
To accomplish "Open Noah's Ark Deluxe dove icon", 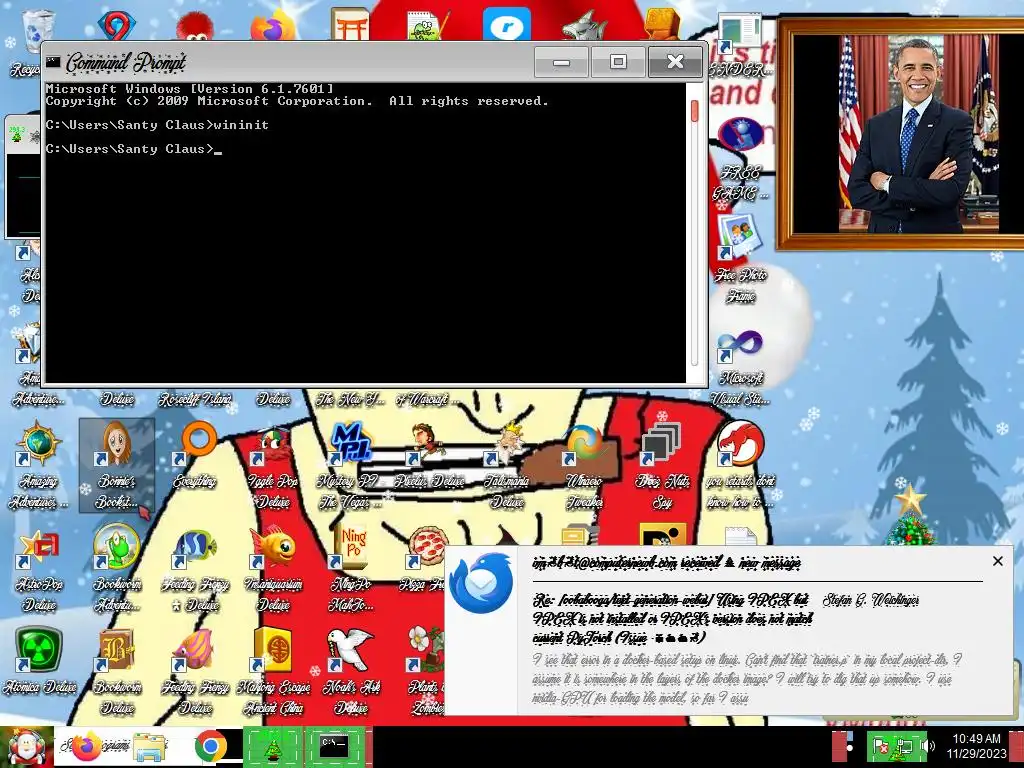I will (351, 671).
